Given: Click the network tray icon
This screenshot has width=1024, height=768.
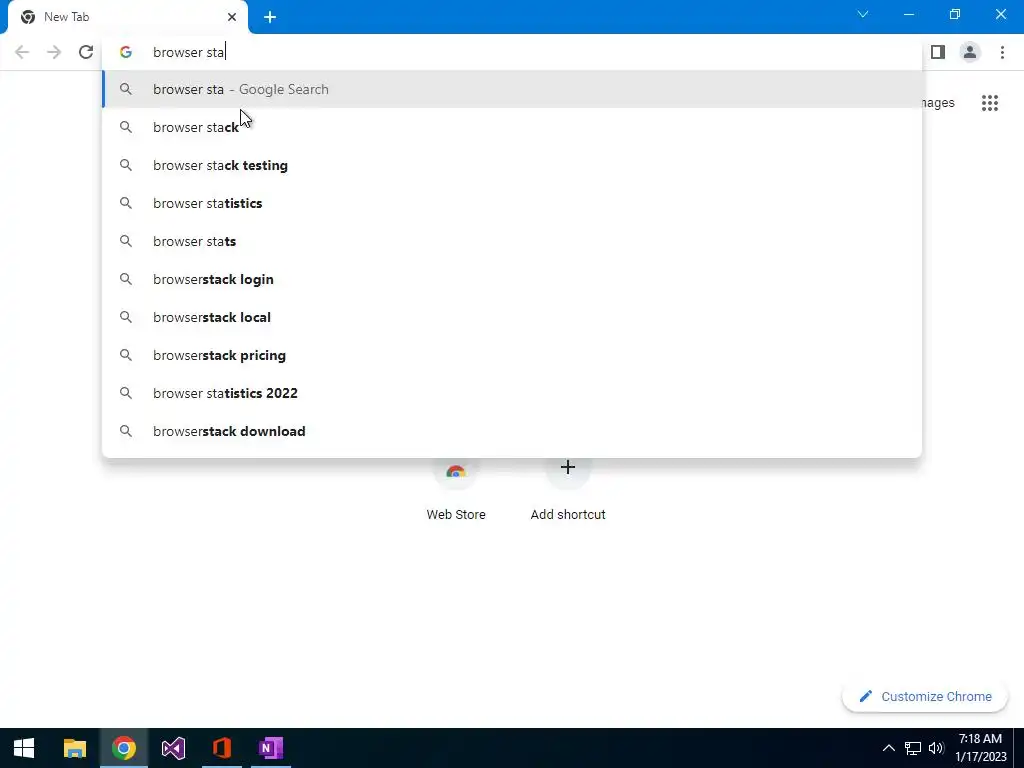Looking at the screenshot, I should (912, 748).
